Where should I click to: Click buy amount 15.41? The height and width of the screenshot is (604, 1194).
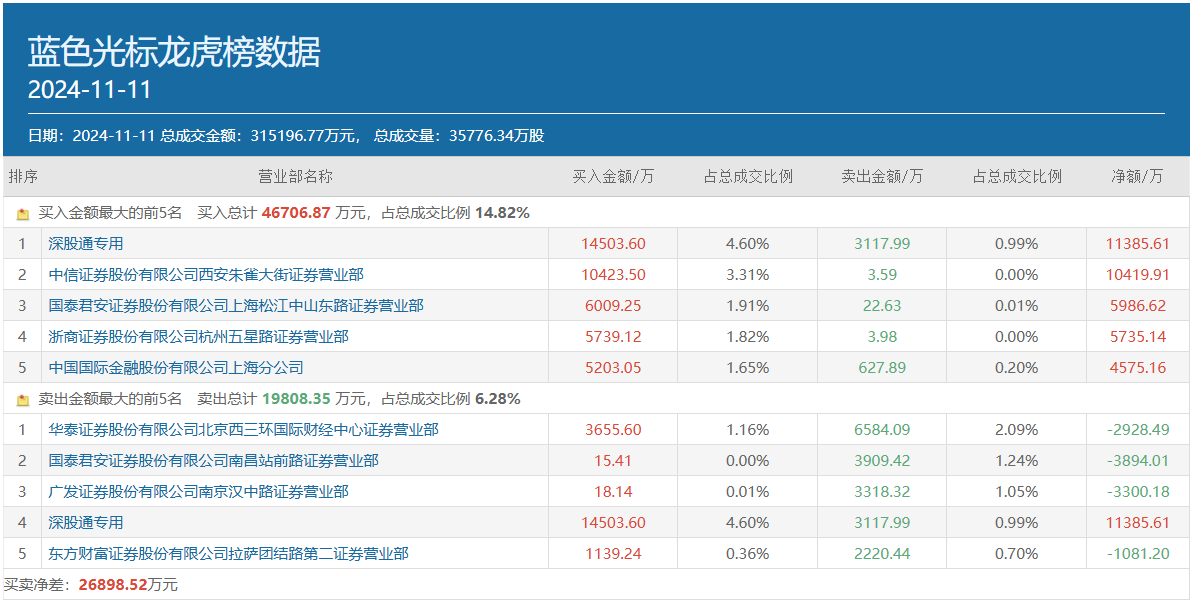(x=613, y=461)
